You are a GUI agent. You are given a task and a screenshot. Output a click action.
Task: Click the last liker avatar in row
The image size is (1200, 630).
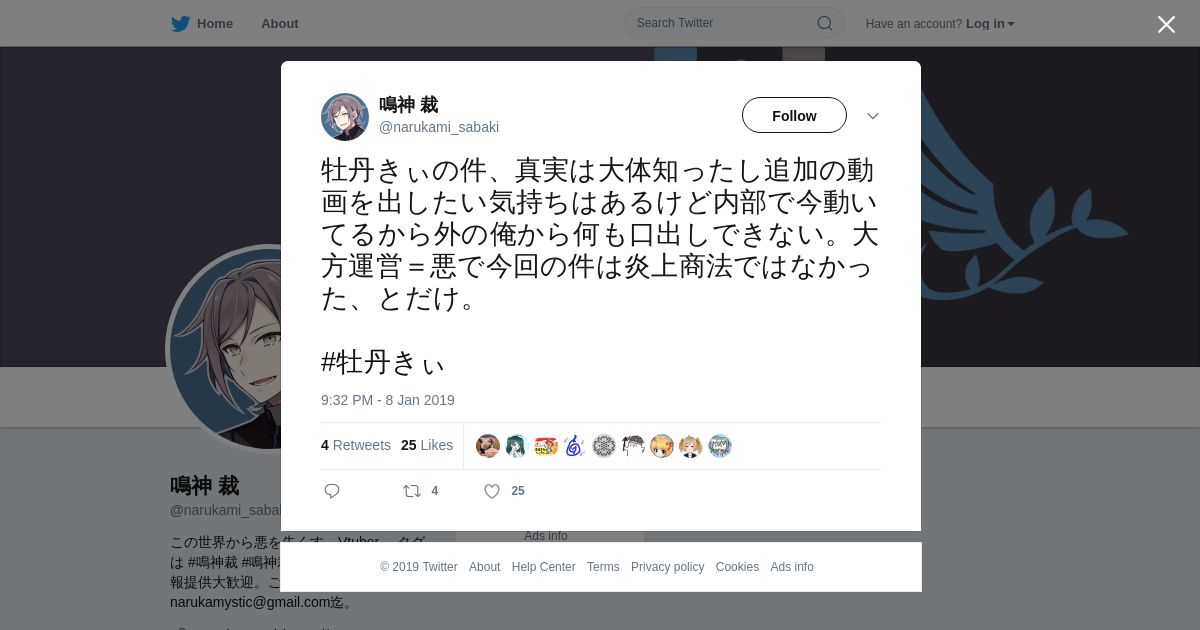coord(720,446)
